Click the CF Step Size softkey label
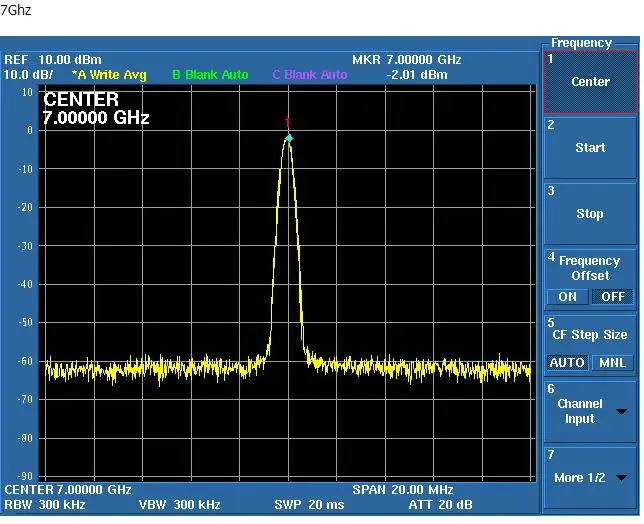The width and height of the screenshot is (644, 524). coord(590,335)
